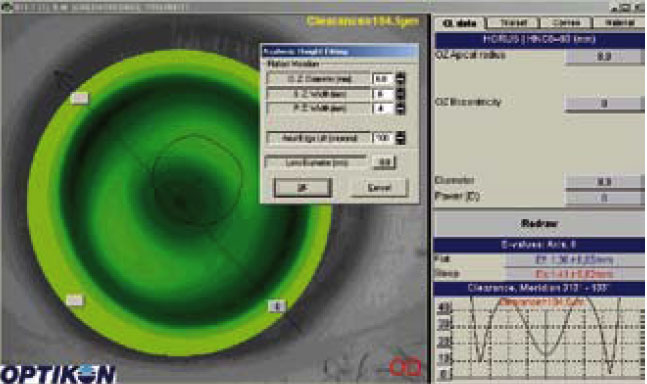Click the red OD eye indicator
Image resolution: width=647 pixels, height=384 pixels.
pos(405,367)
